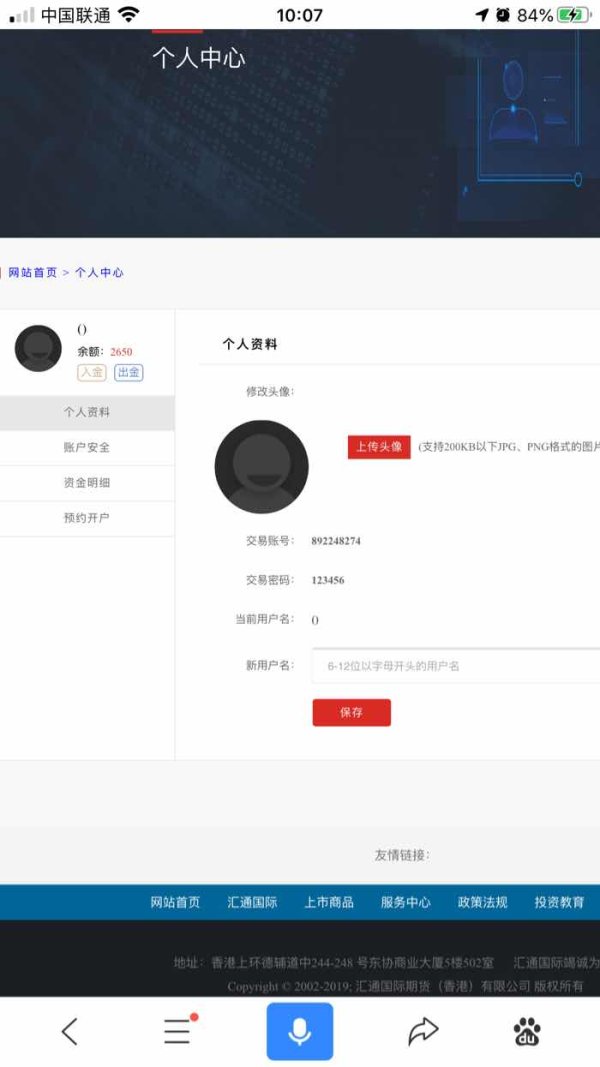The image size is (600, 1067).
Task: Click 服务中心 in the footer navigation
Action: coord(405,903)
